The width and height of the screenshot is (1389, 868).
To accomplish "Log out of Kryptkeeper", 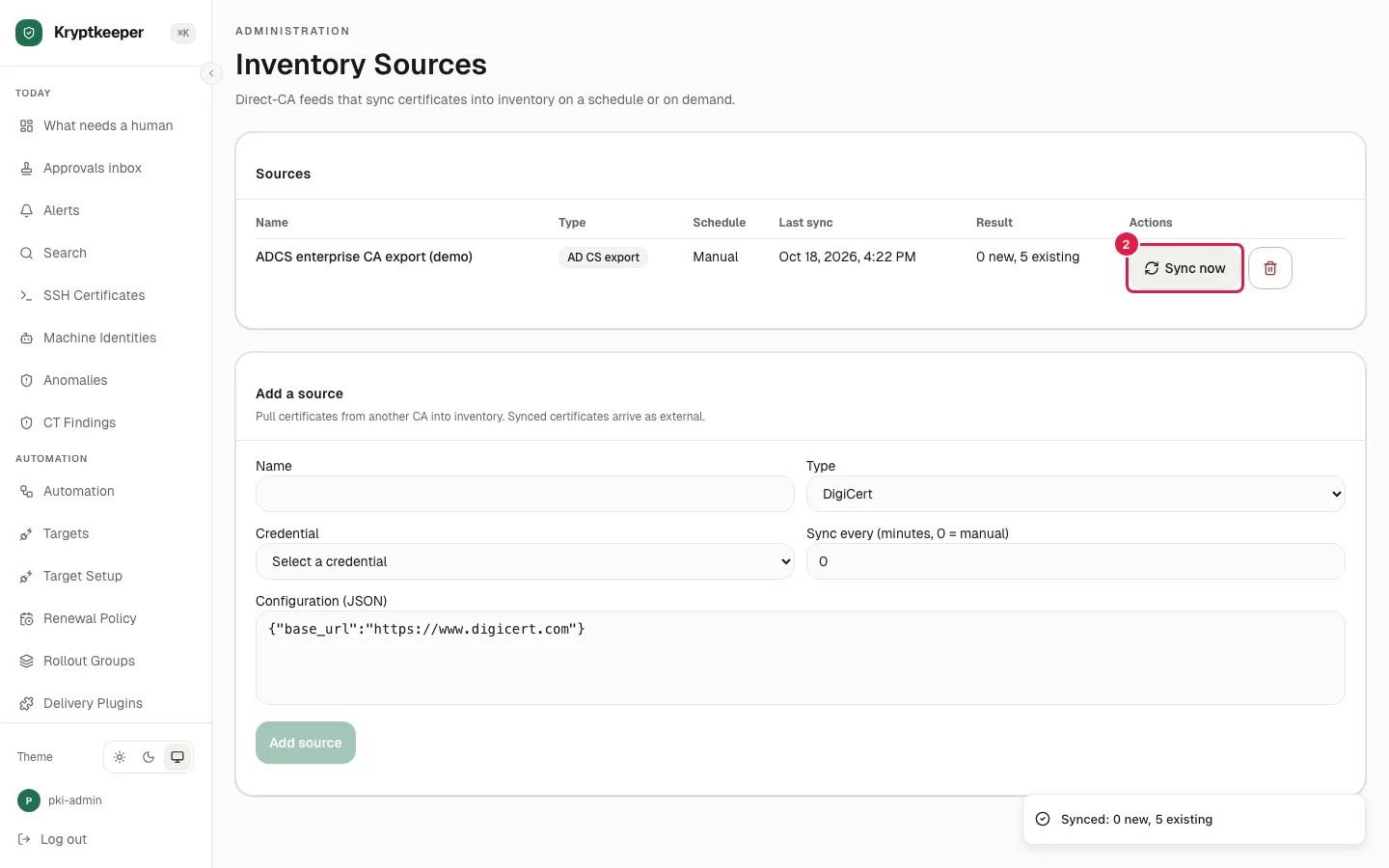I will [53, 839].
